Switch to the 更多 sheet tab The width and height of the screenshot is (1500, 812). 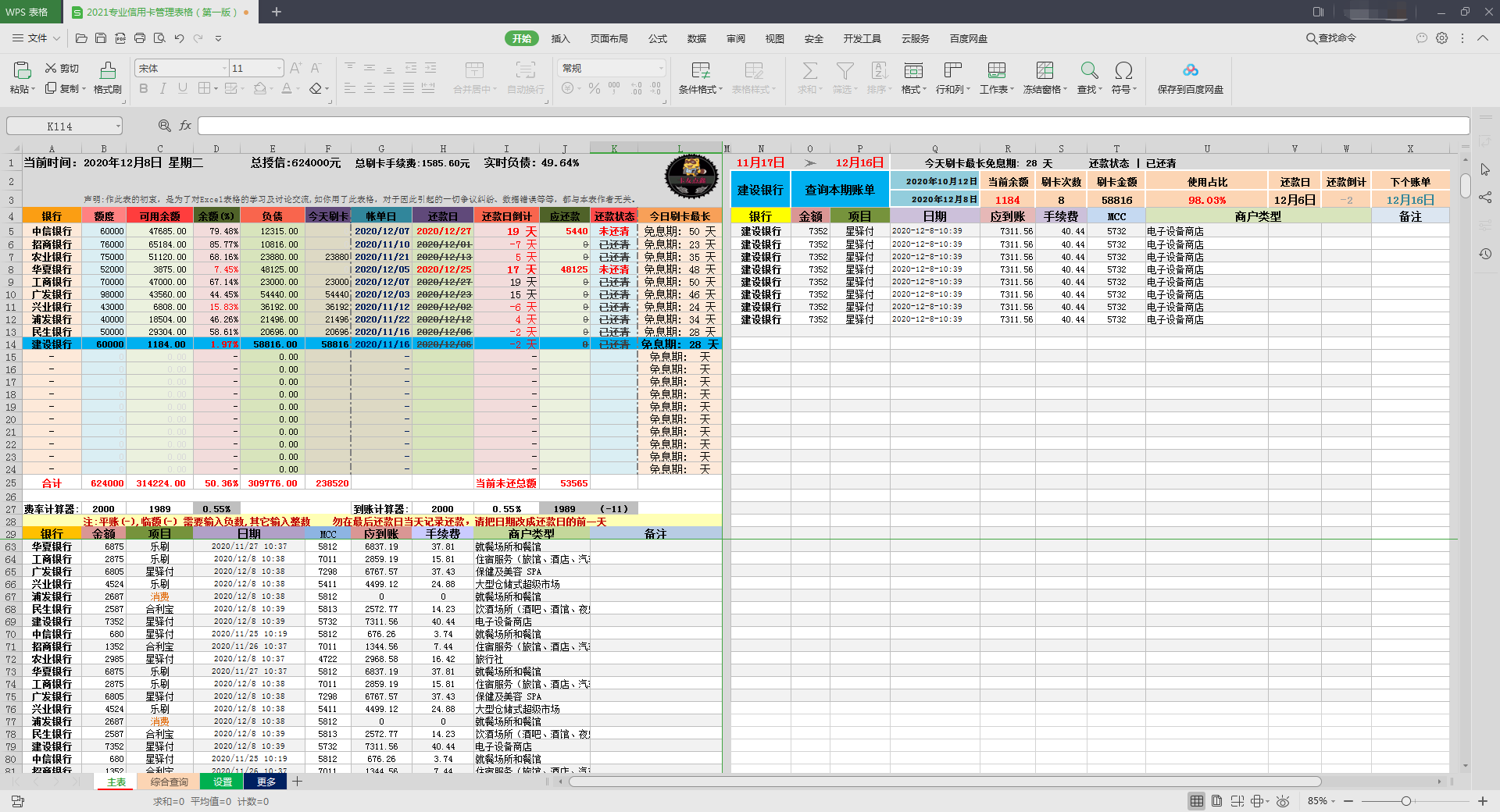coord(266,782)
